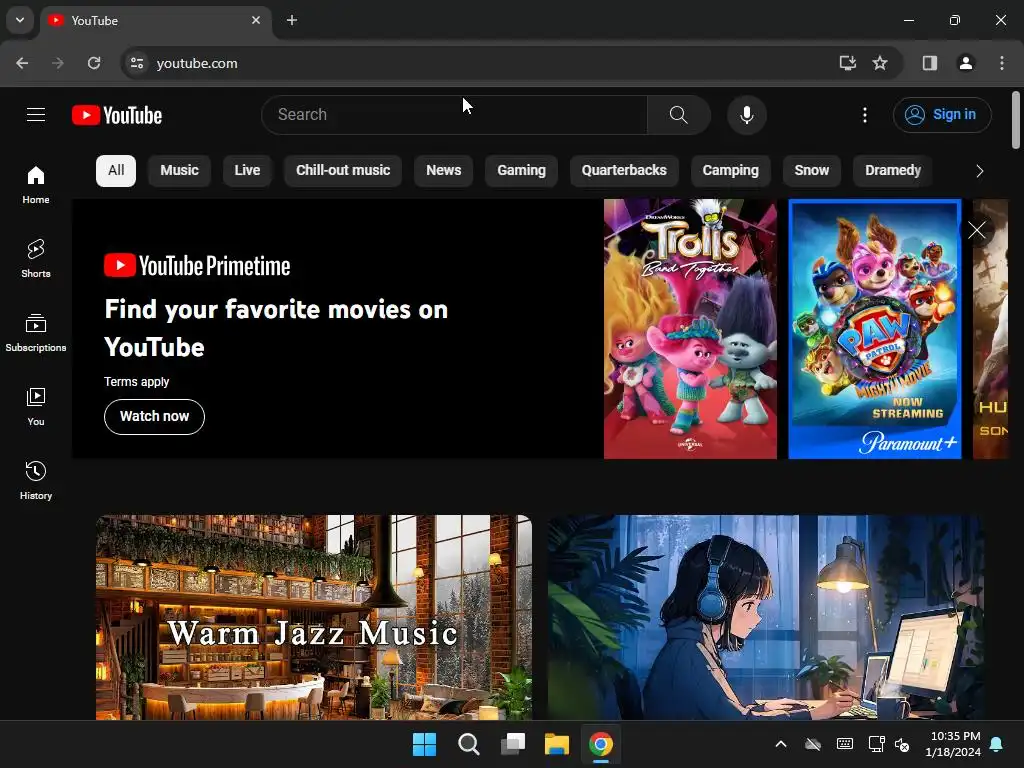Open the You section in sidebar

click(x=36, y=406)
